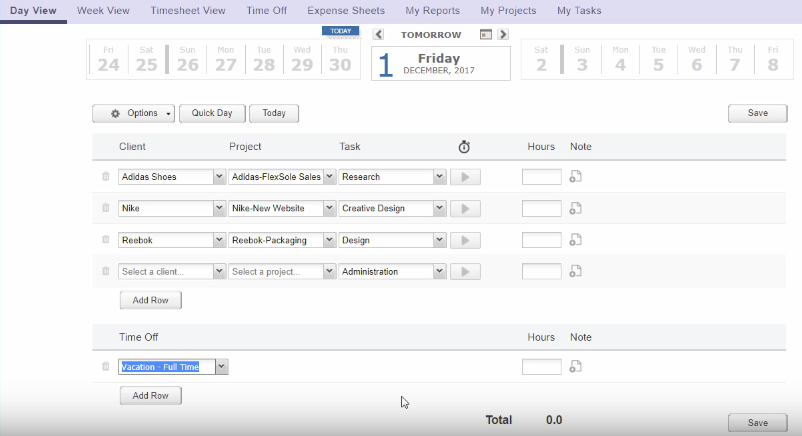
Task: Click the trash icon beside the Nike row
Action: (105, 208)
